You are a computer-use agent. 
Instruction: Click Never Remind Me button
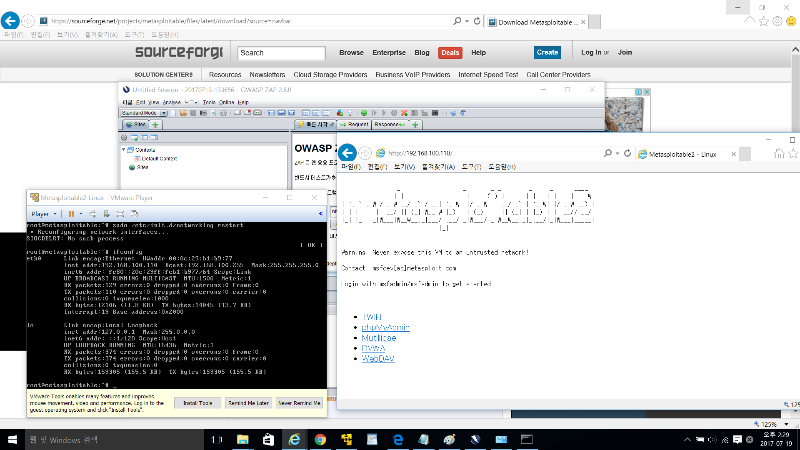pyautogui.click(x=299, y=403)
